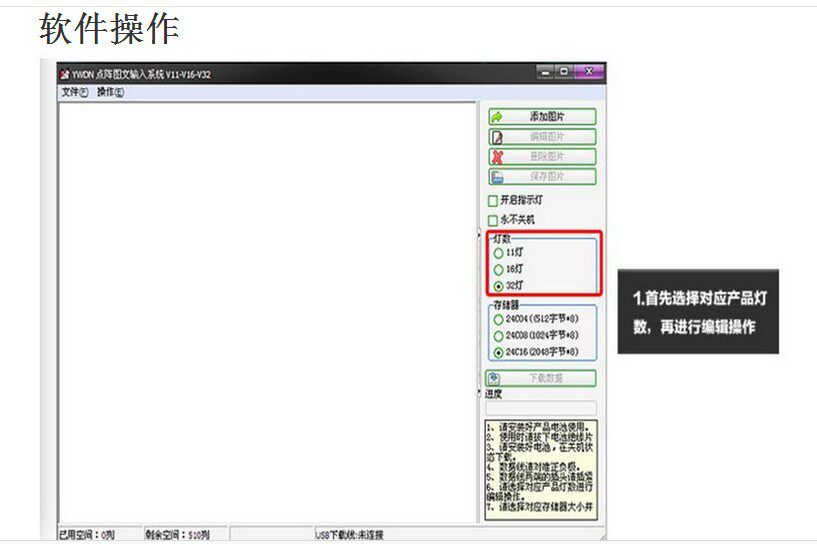
Task: Click the 添加图片 button label
Action: click(547, 117)
